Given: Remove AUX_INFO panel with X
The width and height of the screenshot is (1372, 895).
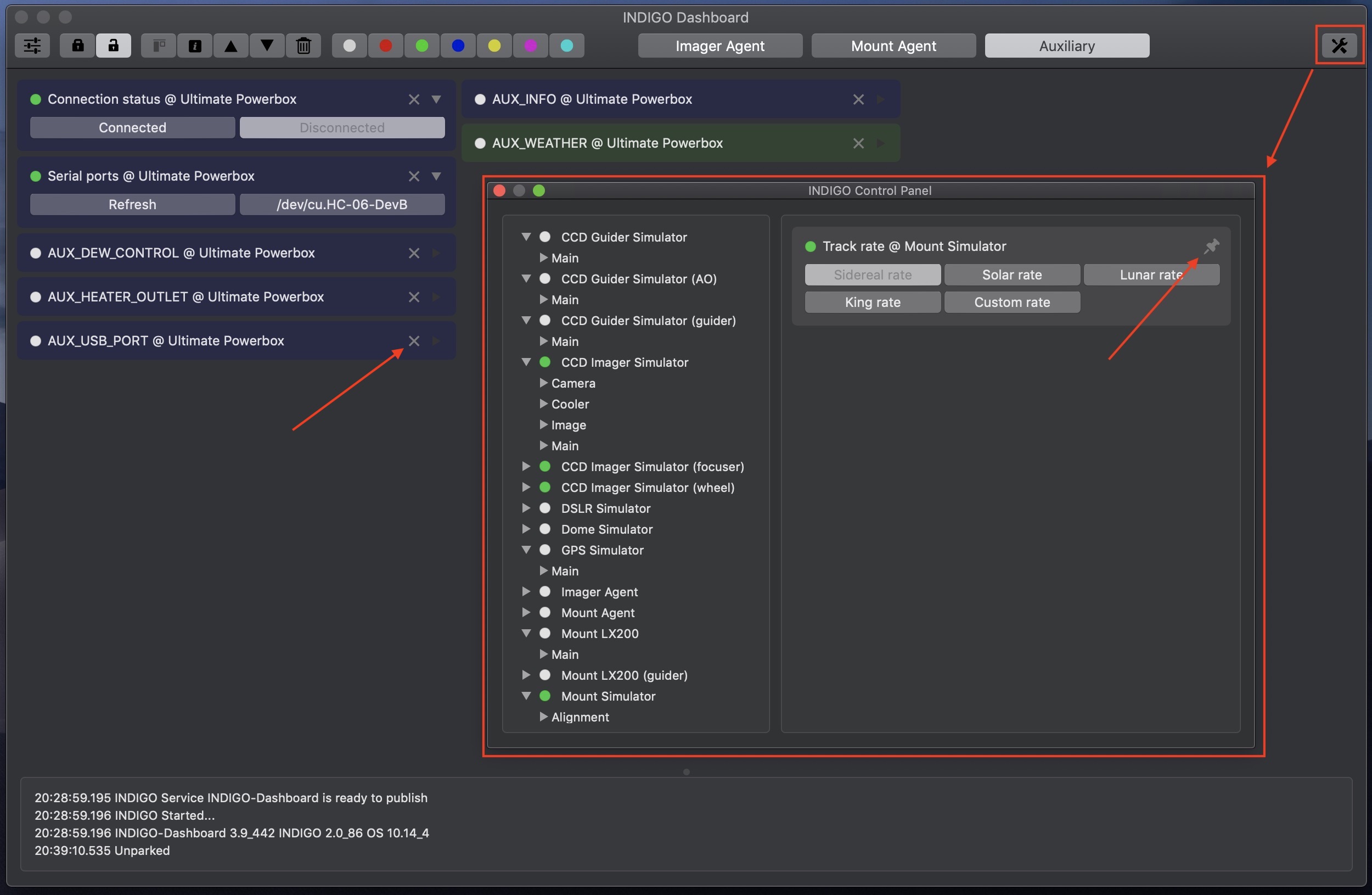Looking at the screenshot, I should [x=858, y=99].
